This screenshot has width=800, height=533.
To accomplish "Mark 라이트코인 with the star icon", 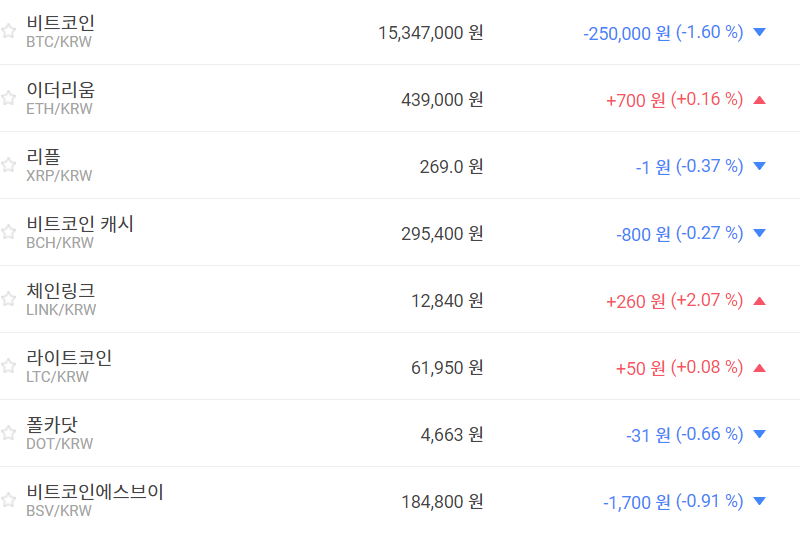I will 9,366.
